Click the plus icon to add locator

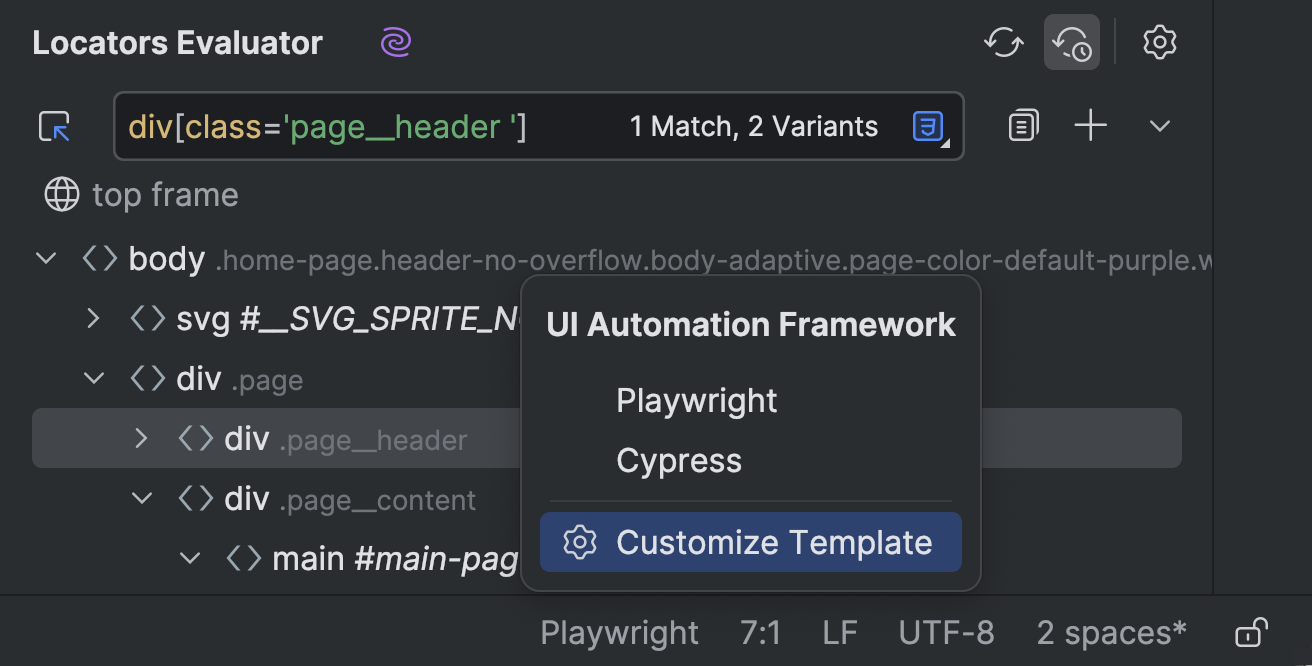coord(1091,125)
